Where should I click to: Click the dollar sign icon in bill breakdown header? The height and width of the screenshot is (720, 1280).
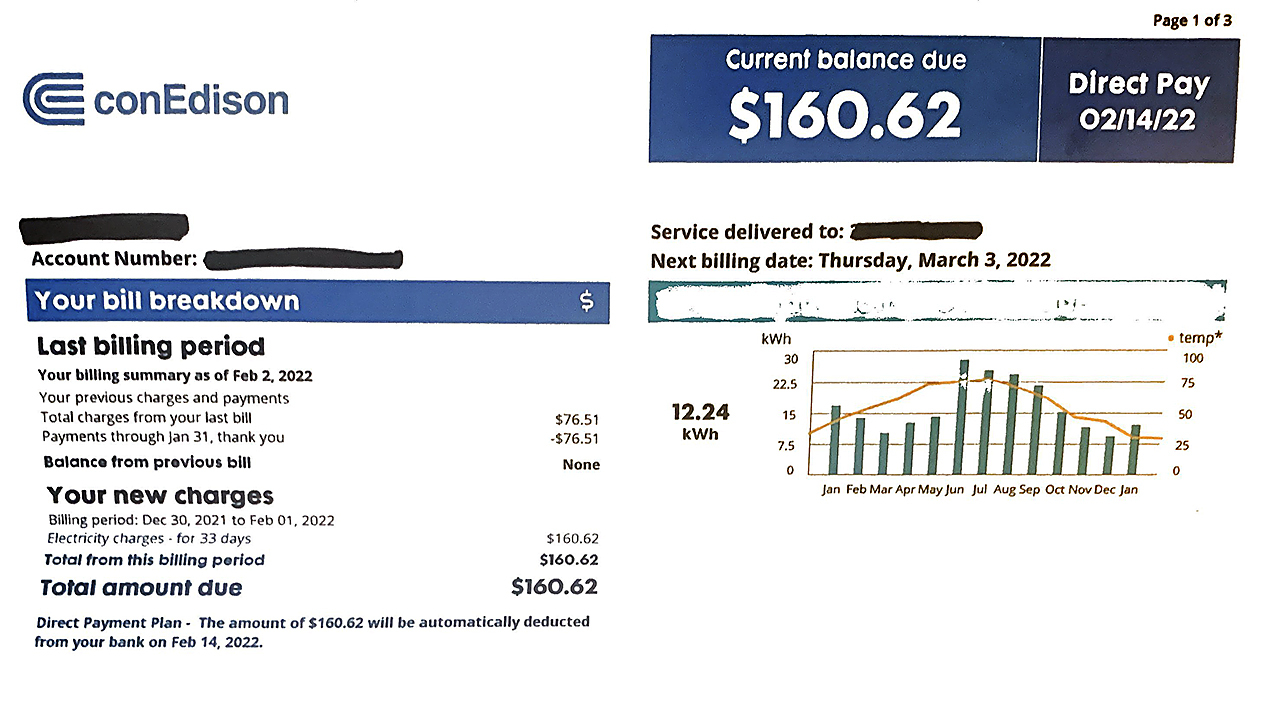point(587,301)
